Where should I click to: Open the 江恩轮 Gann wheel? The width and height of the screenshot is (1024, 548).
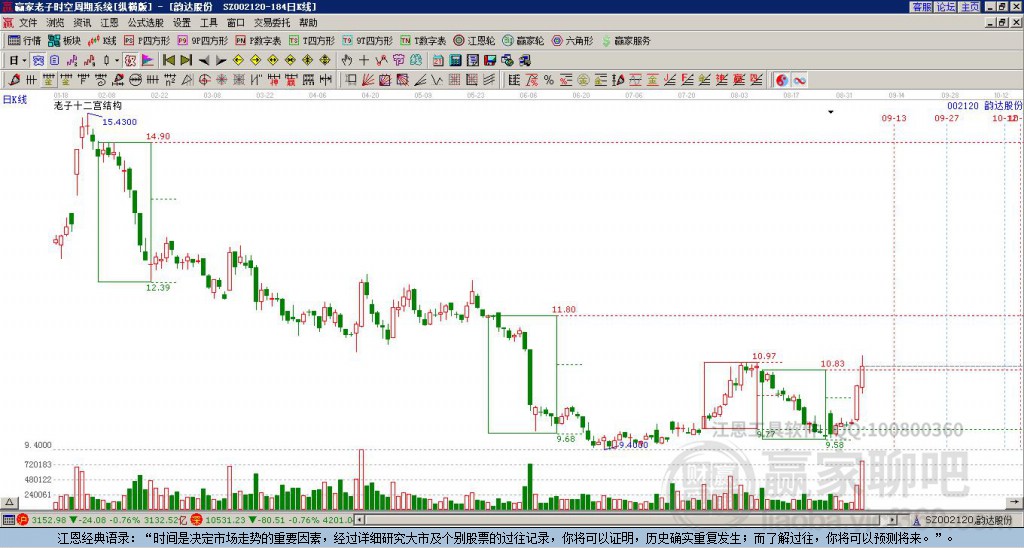pyautogui.click(x=474, y=40)
